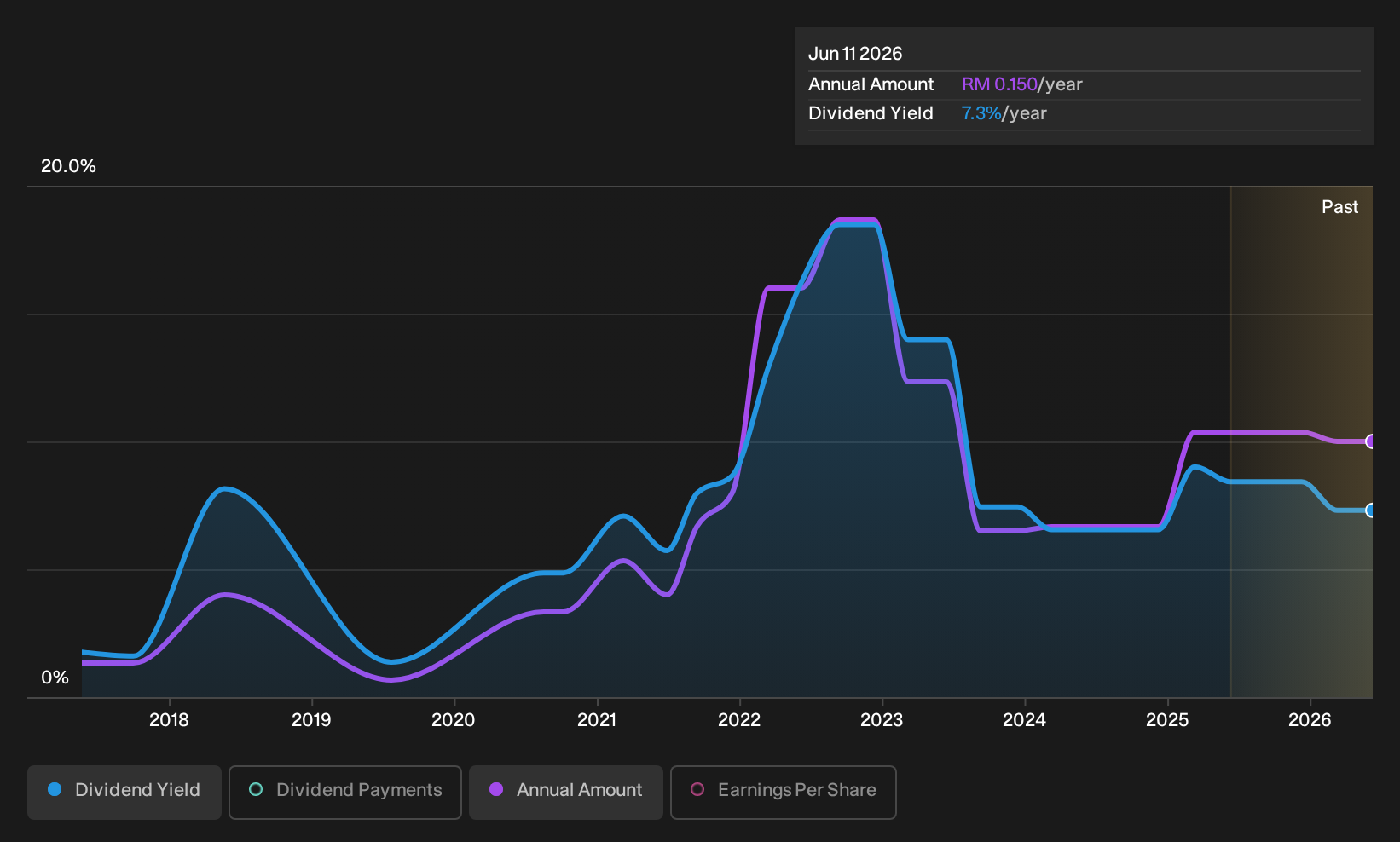Toggle the Dividend Yield legend button
Screen dimensions: 1400x842
click(x=124, y=792)
